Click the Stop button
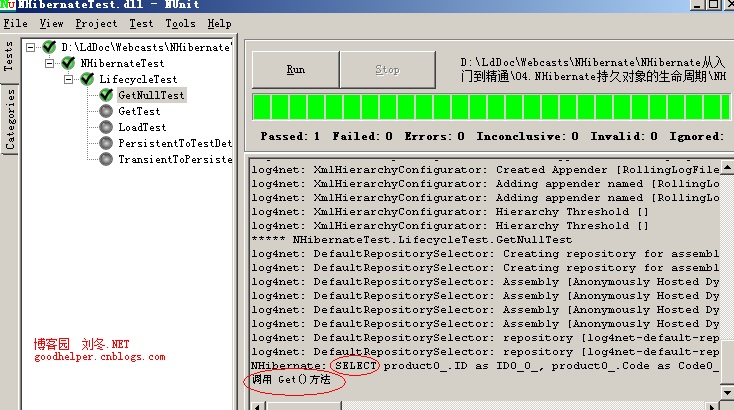Viewport: 734px width, 410px height. point(388,69)
